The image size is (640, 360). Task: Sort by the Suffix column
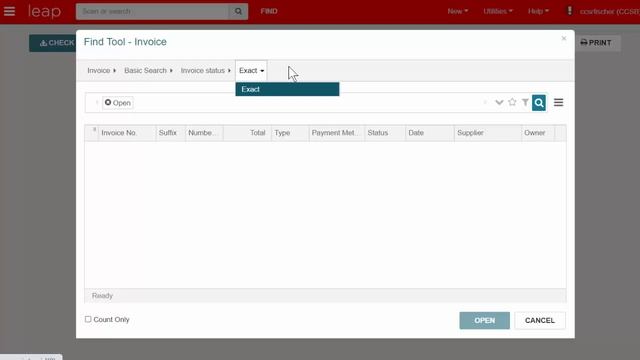click(171, 133)
